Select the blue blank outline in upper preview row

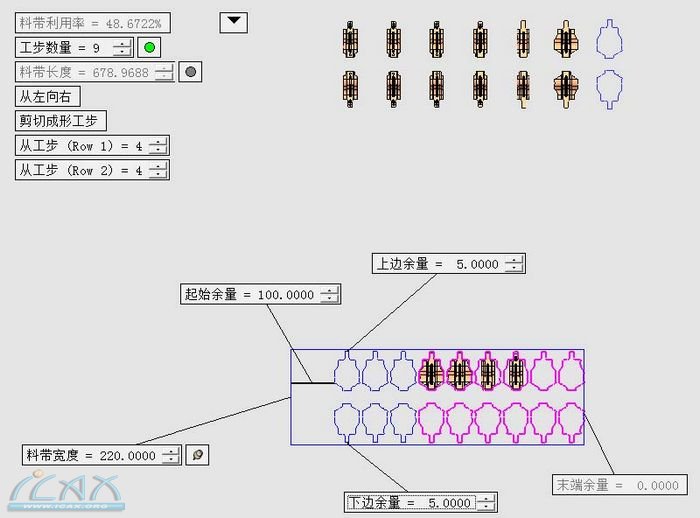(609, 39)
